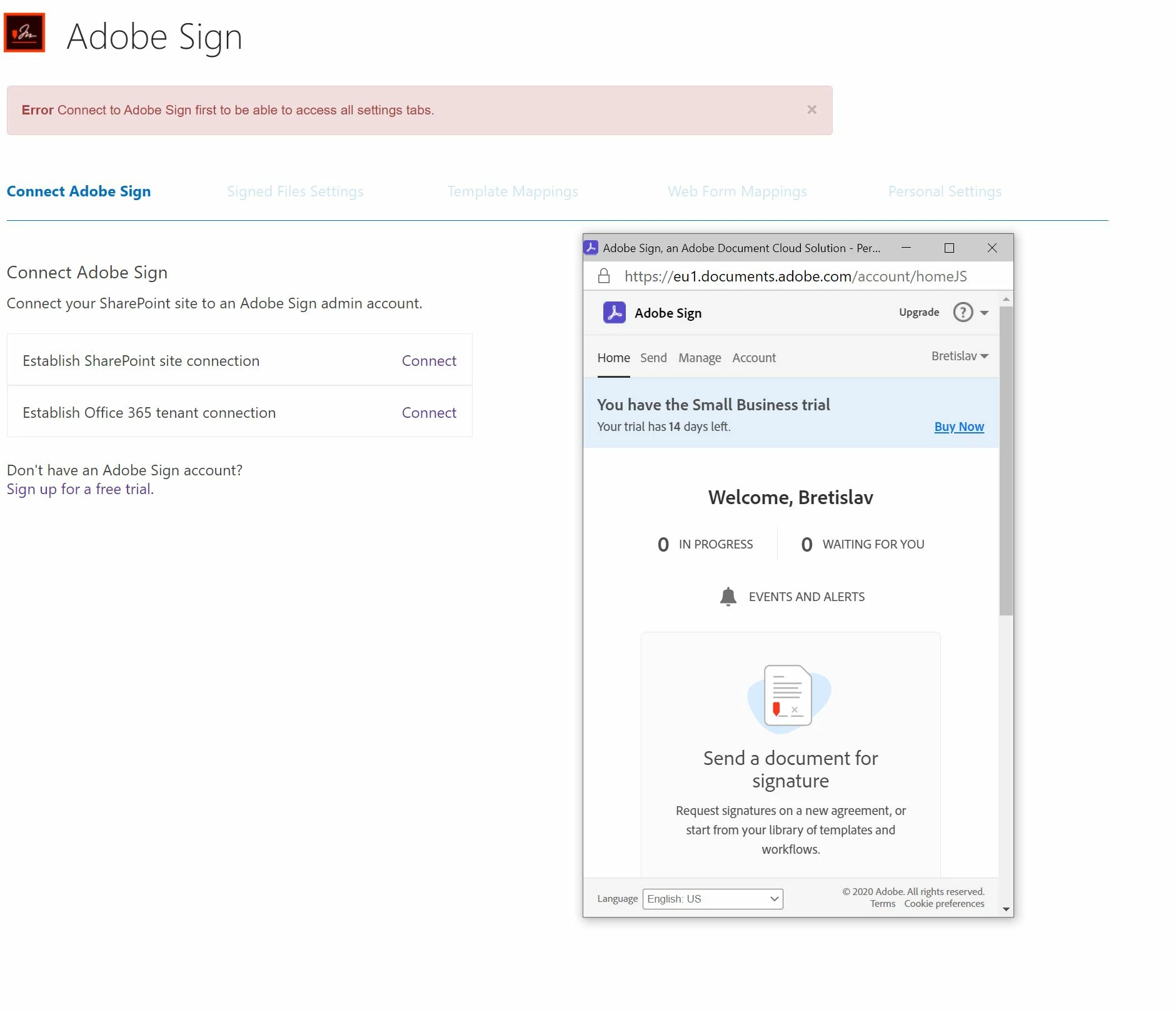The height and width of the screenshot is (1012, 1176).
Task: Select the Home tab in popup
Action: [613, 358]
